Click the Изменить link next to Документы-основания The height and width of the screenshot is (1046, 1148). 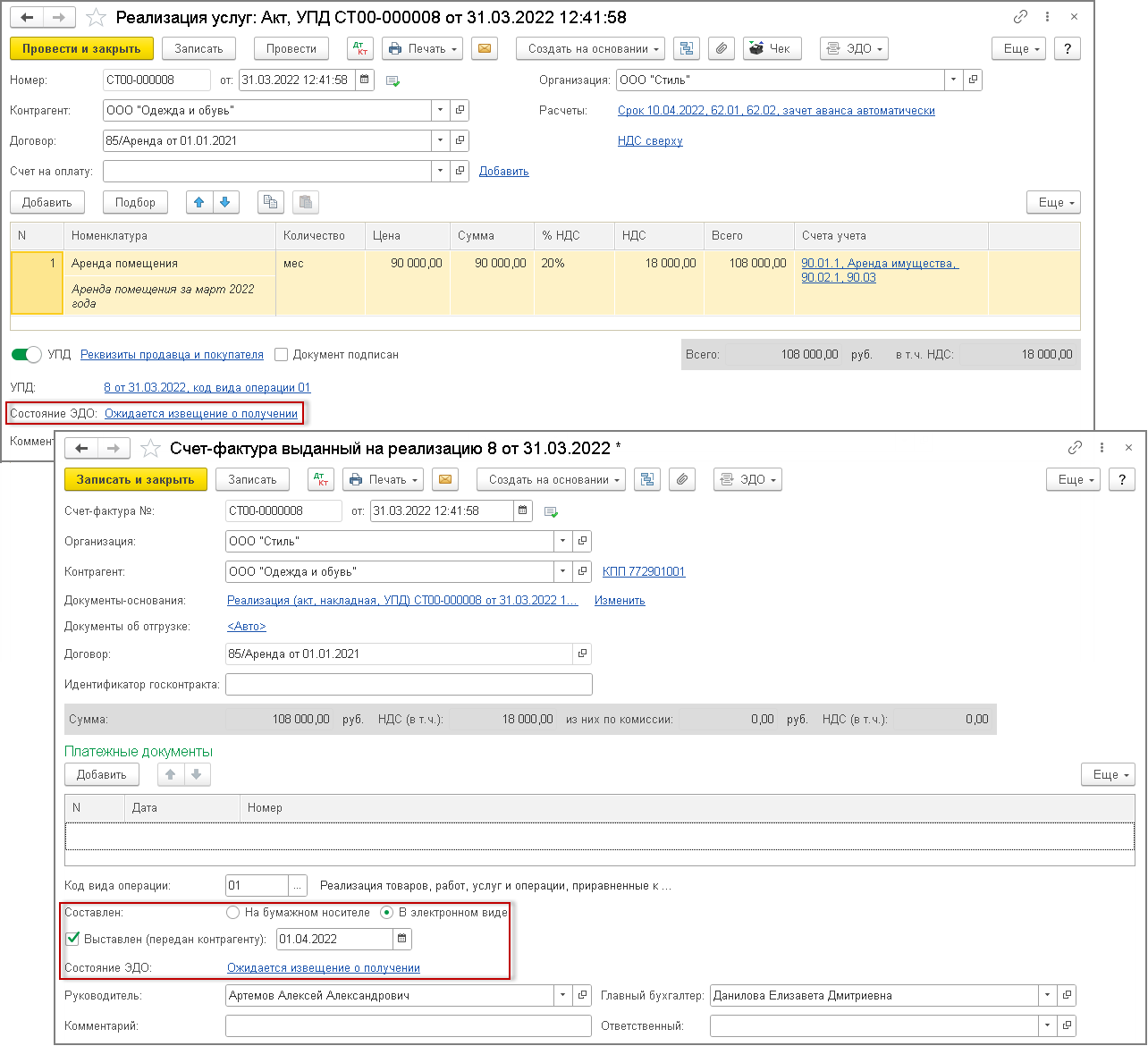click(x=620, y=600)
